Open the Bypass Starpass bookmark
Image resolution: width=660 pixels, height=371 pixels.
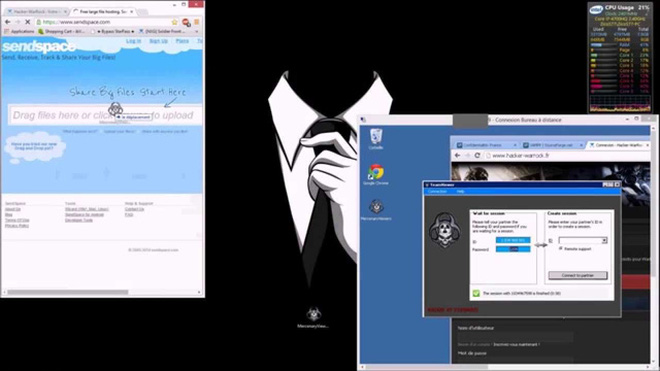[112, 32]
